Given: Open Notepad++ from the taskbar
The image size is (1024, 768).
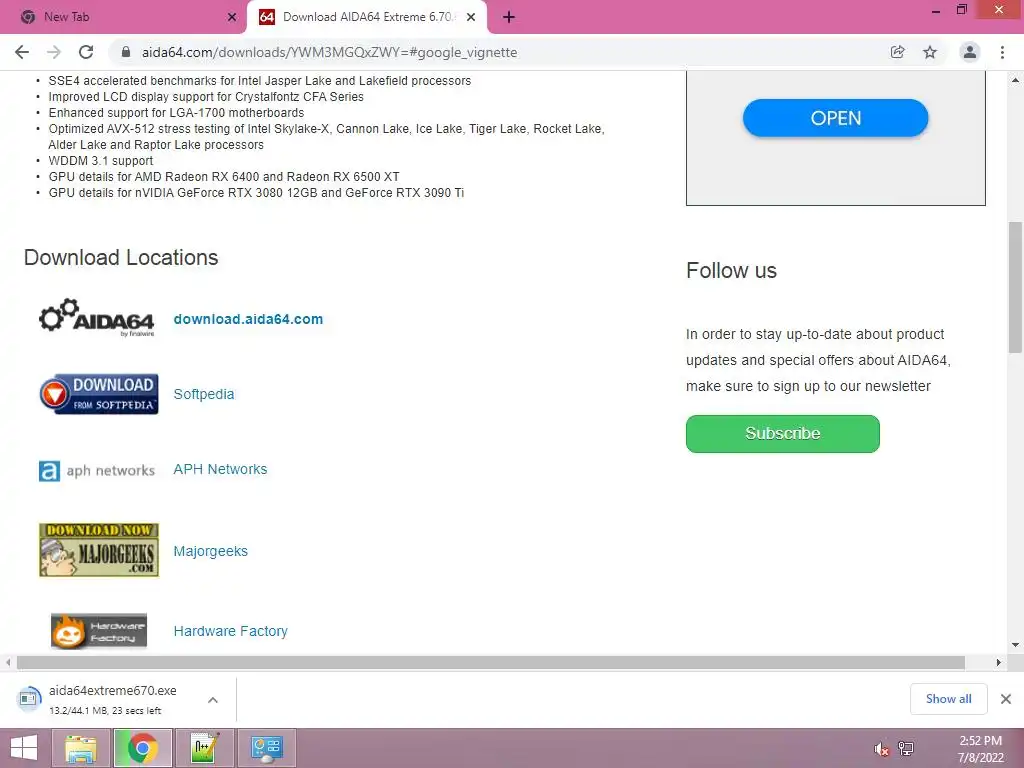Looking at the screenshot, I should tap(204, 748).
